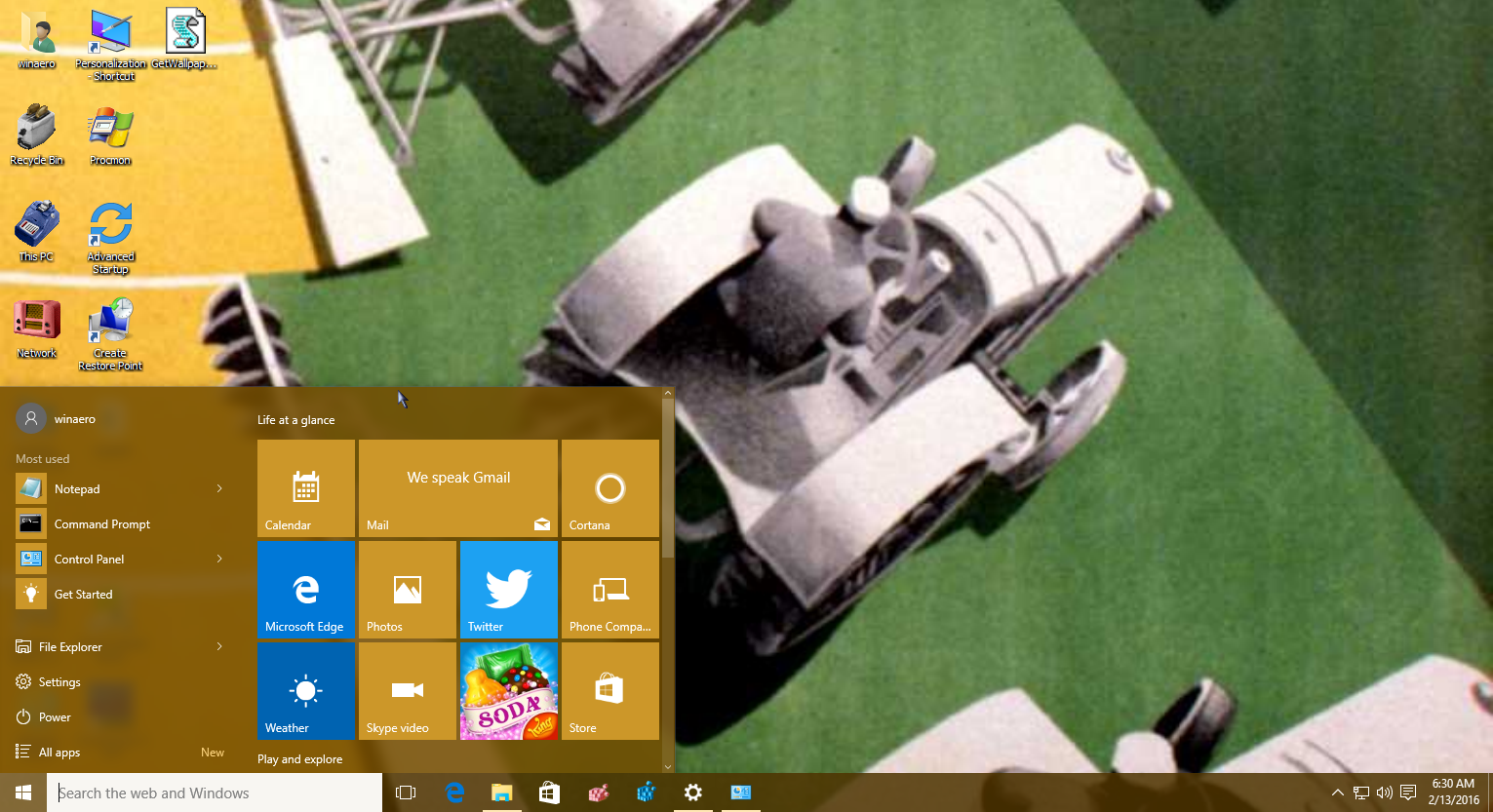This screenshot has height=812, width=1493.
Task: Click the Search the web and Windows box
Action: (x=215, y=793)
